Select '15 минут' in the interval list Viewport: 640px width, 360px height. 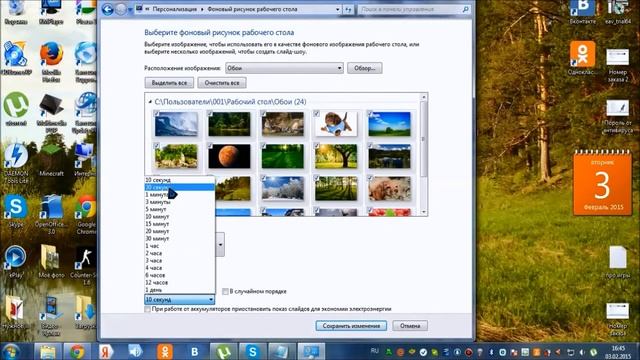[x=180, y=224]
